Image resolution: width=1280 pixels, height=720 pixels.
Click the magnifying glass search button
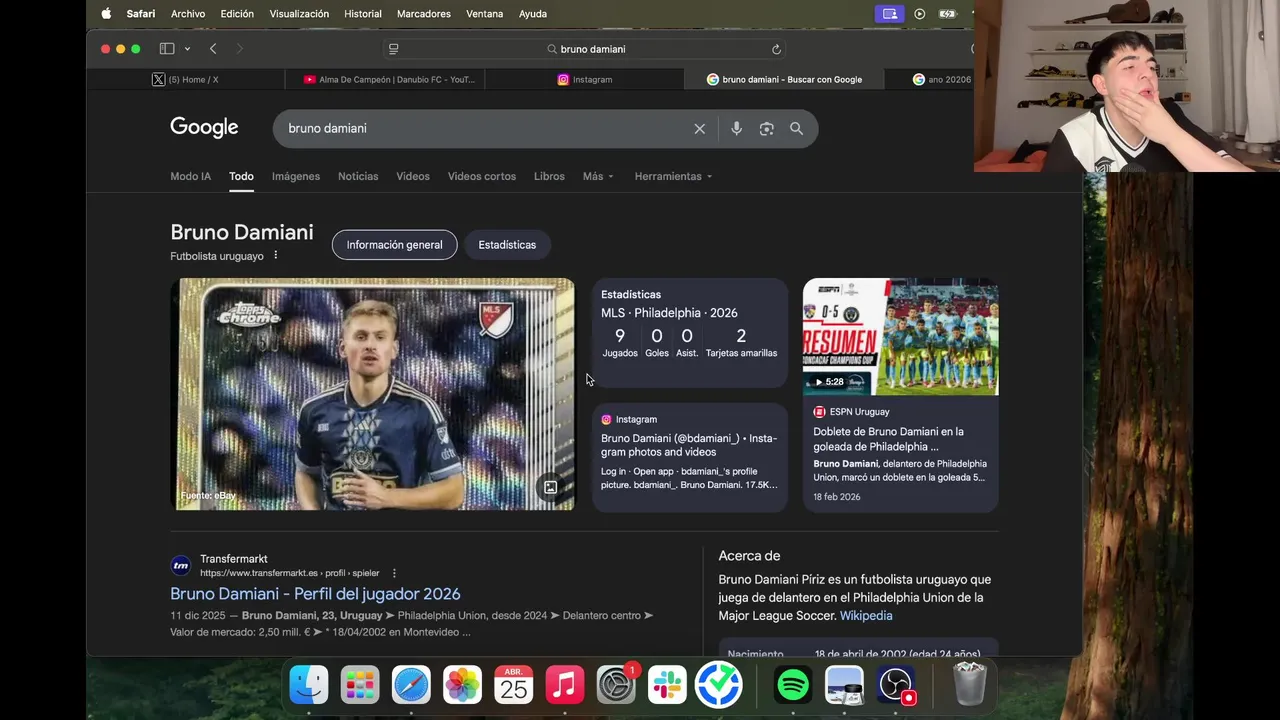click(797, 129)
